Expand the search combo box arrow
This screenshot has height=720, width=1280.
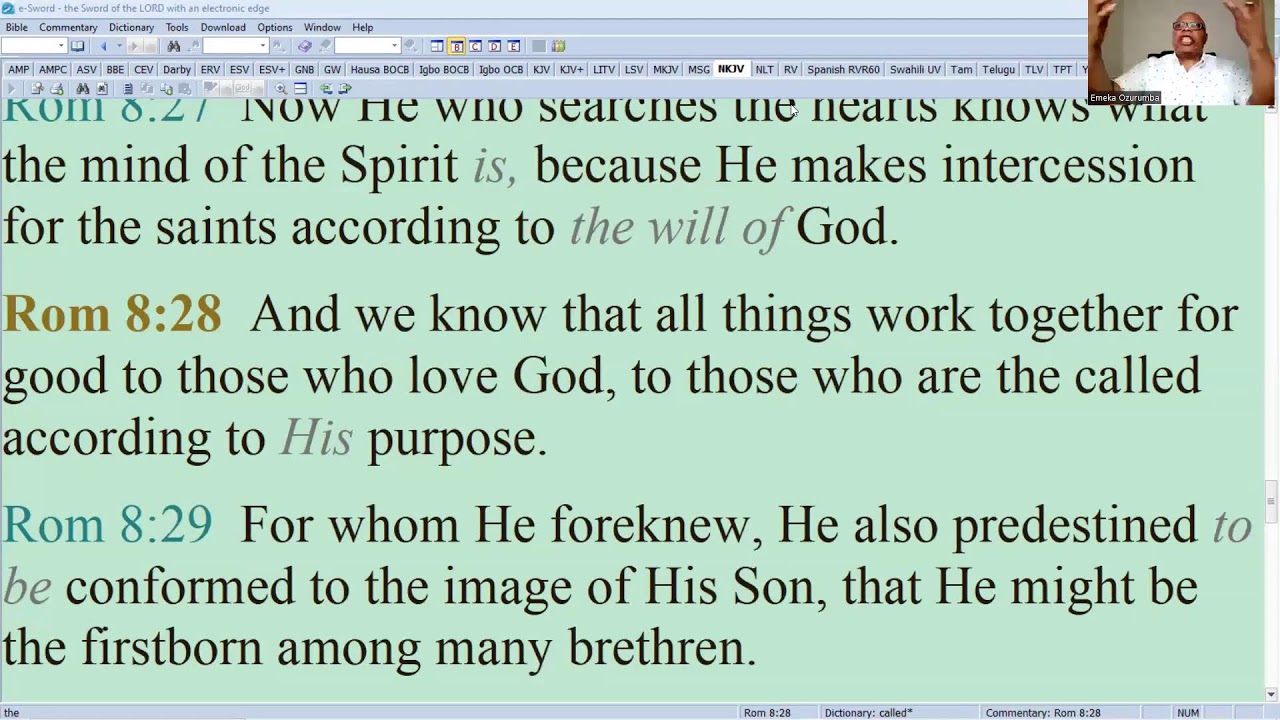[x=263, y=46]
